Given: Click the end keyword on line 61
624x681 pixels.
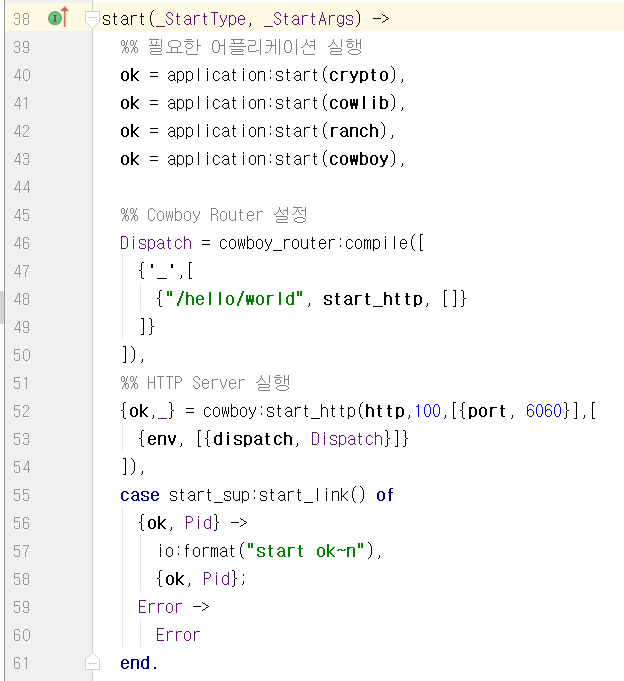Looking at the screenshot, I should pos(135,663).
